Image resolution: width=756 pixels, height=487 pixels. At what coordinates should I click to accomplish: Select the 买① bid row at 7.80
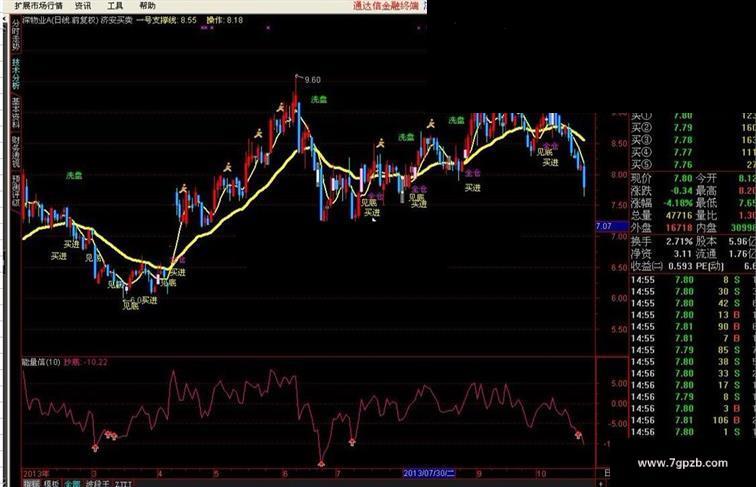coord(693,116)
